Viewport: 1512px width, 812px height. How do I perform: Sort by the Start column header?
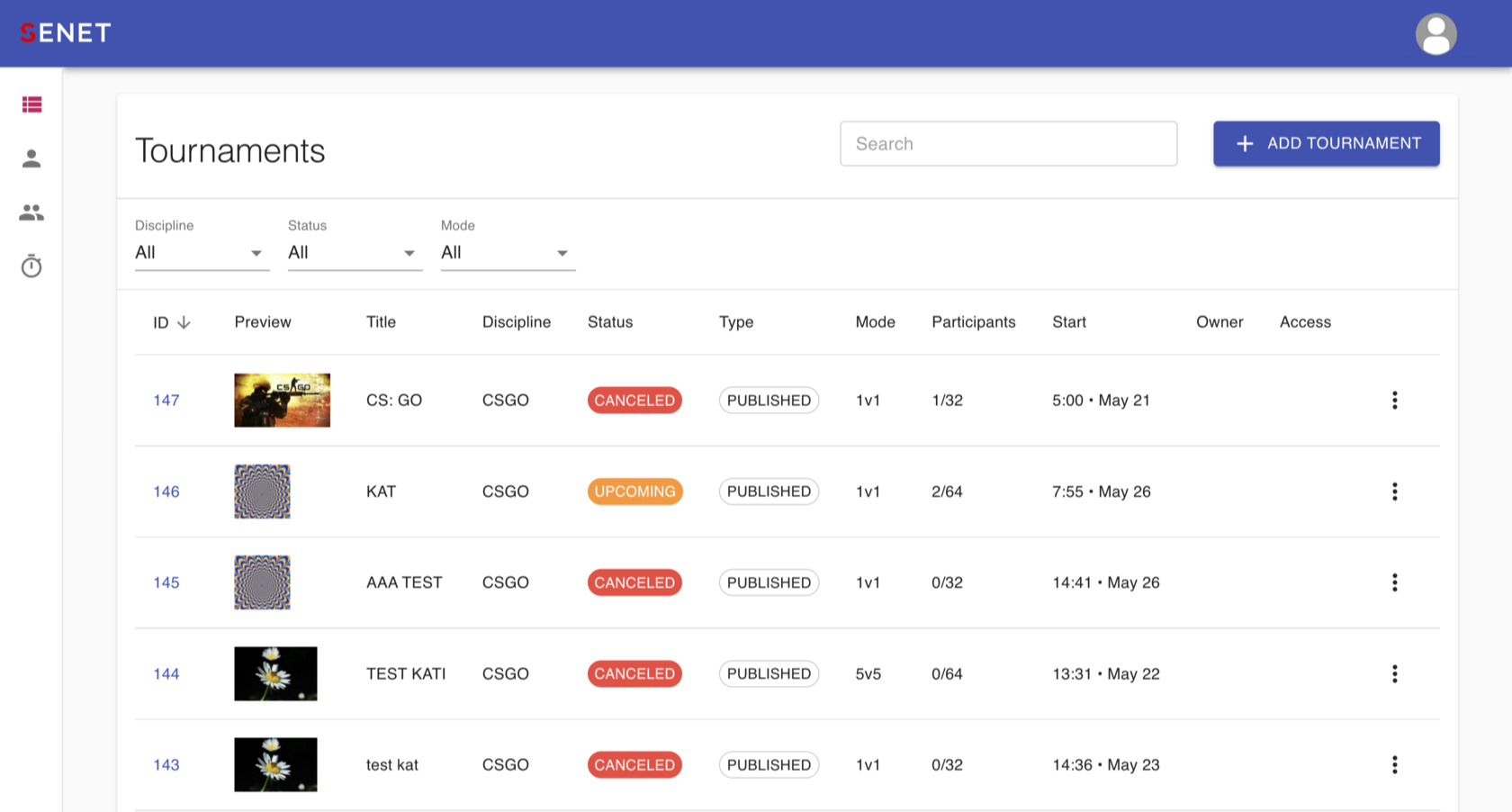[1069, 322]
